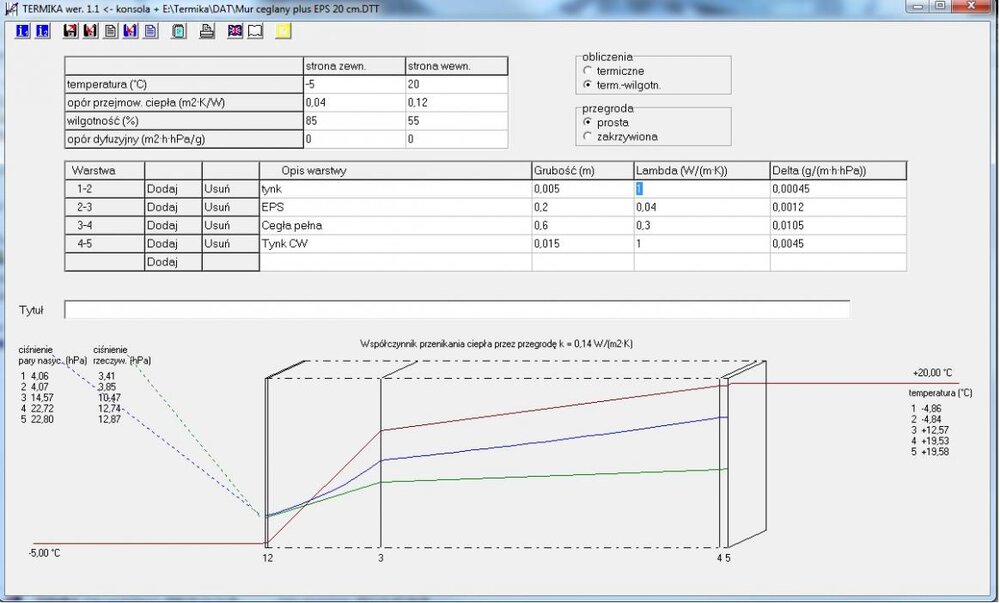Click the internal side humidity cell
Viewport: 1000px width, 603px height.
click(455, 121)
